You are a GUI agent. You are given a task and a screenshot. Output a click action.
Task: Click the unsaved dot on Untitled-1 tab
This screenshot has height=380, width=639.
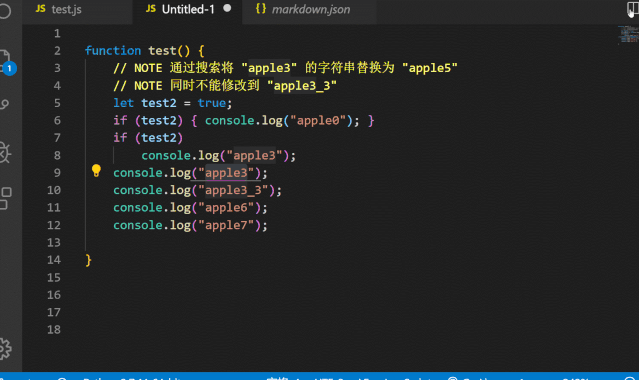[227, 8]
